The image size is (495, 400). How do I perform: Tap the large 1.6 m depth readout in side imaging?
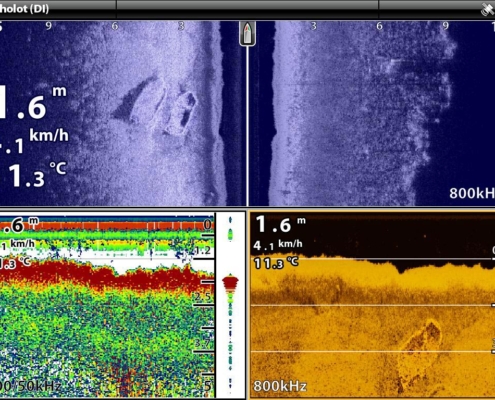coord(33,102)
